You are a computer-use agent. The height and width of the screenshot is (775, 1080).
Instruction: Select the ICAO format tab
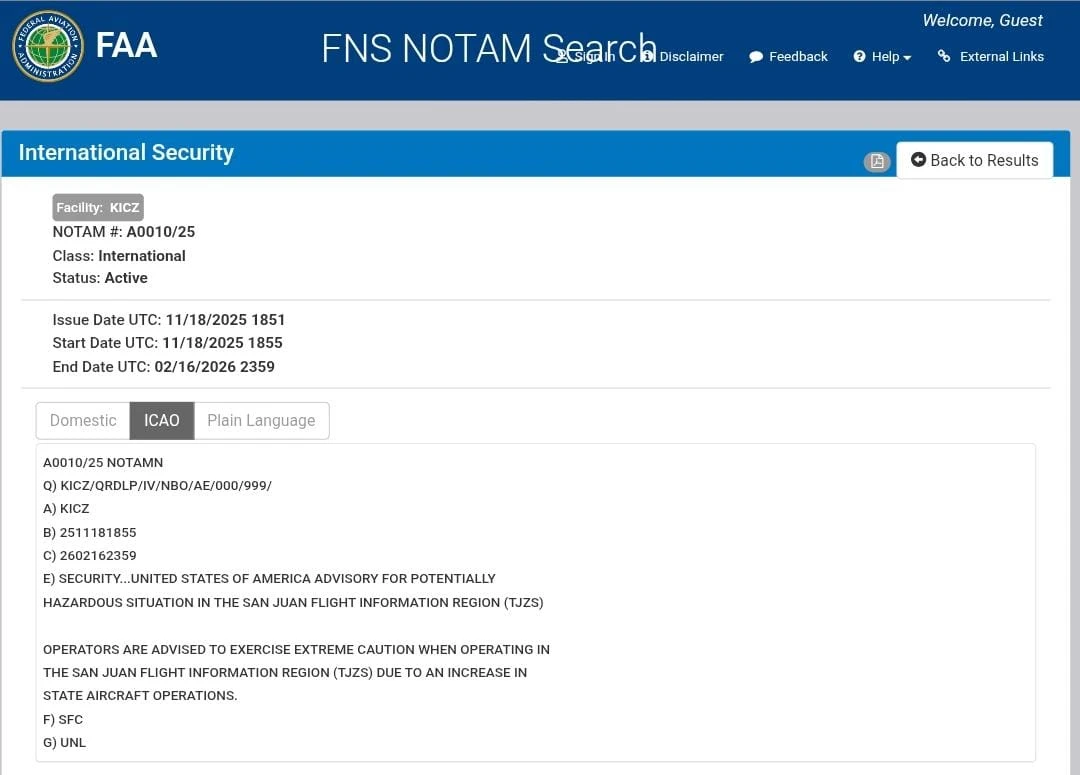coord(161,421)
